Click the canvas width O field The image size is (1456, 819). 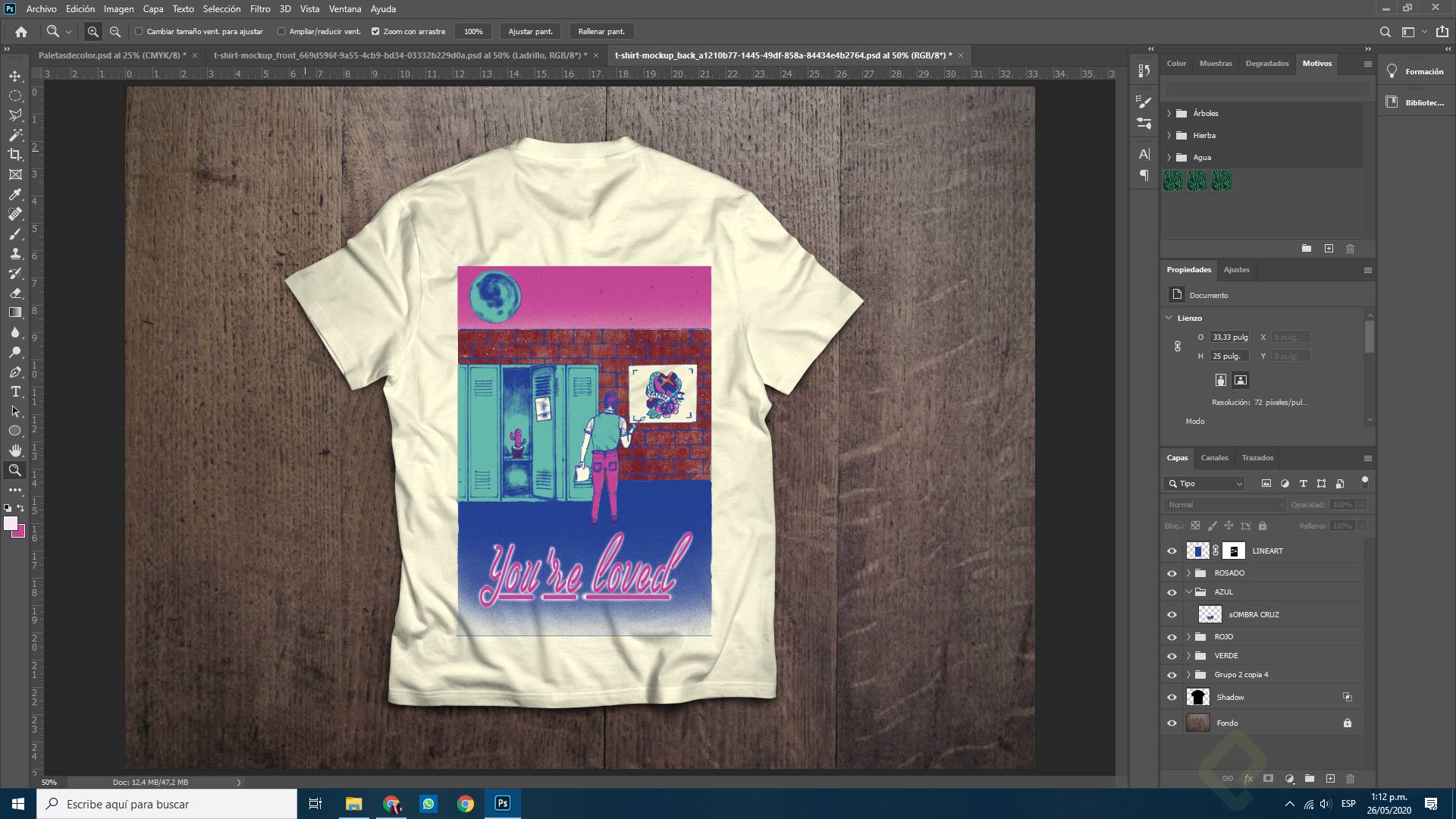pyautogui.click(x=1229, y=337)
